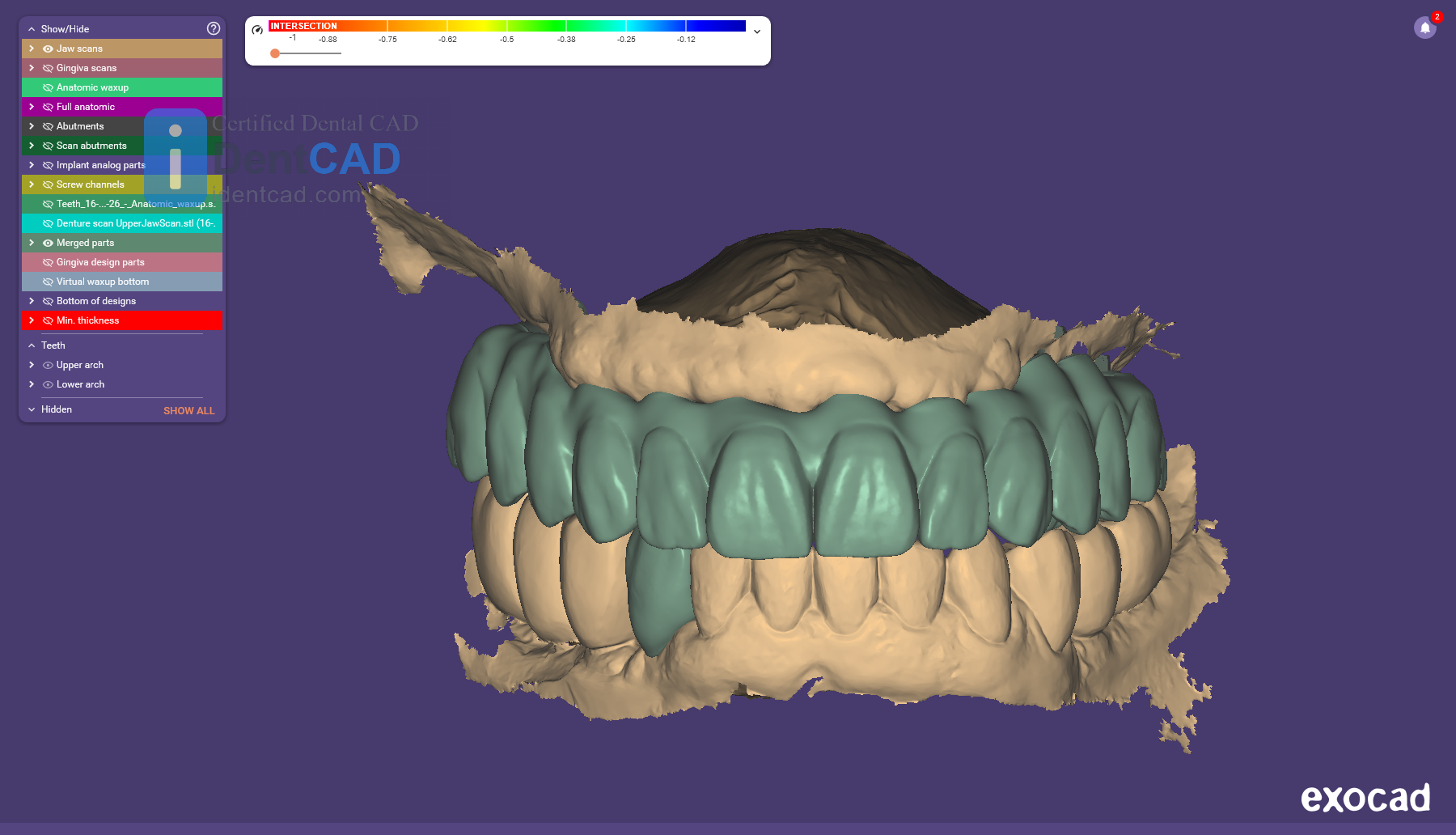
Task: Click the notification bell icon
Action: 1424,28
